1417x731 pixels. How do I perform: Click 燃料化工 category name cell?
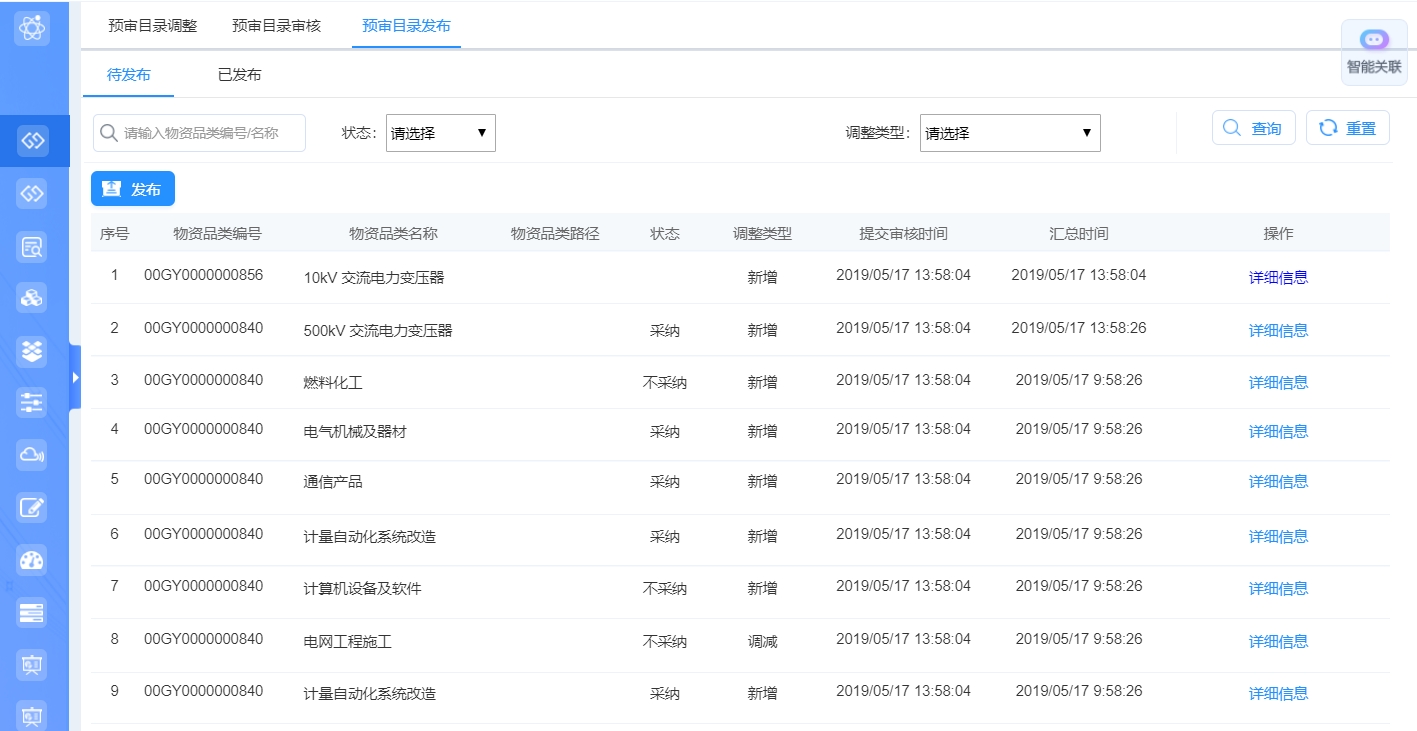coord(332,382)
